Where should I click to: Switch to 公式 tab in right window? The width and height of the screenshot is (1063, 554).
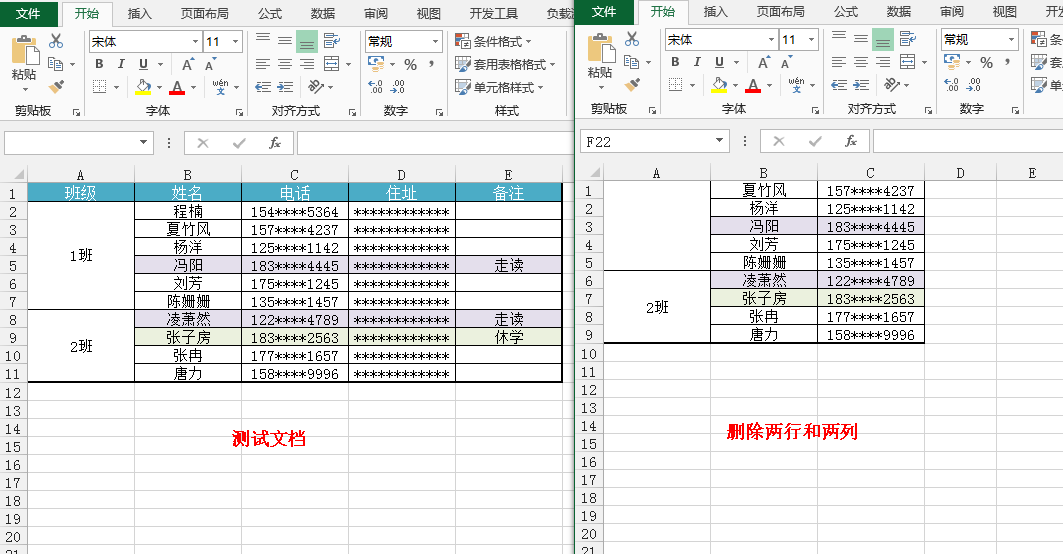845,12
